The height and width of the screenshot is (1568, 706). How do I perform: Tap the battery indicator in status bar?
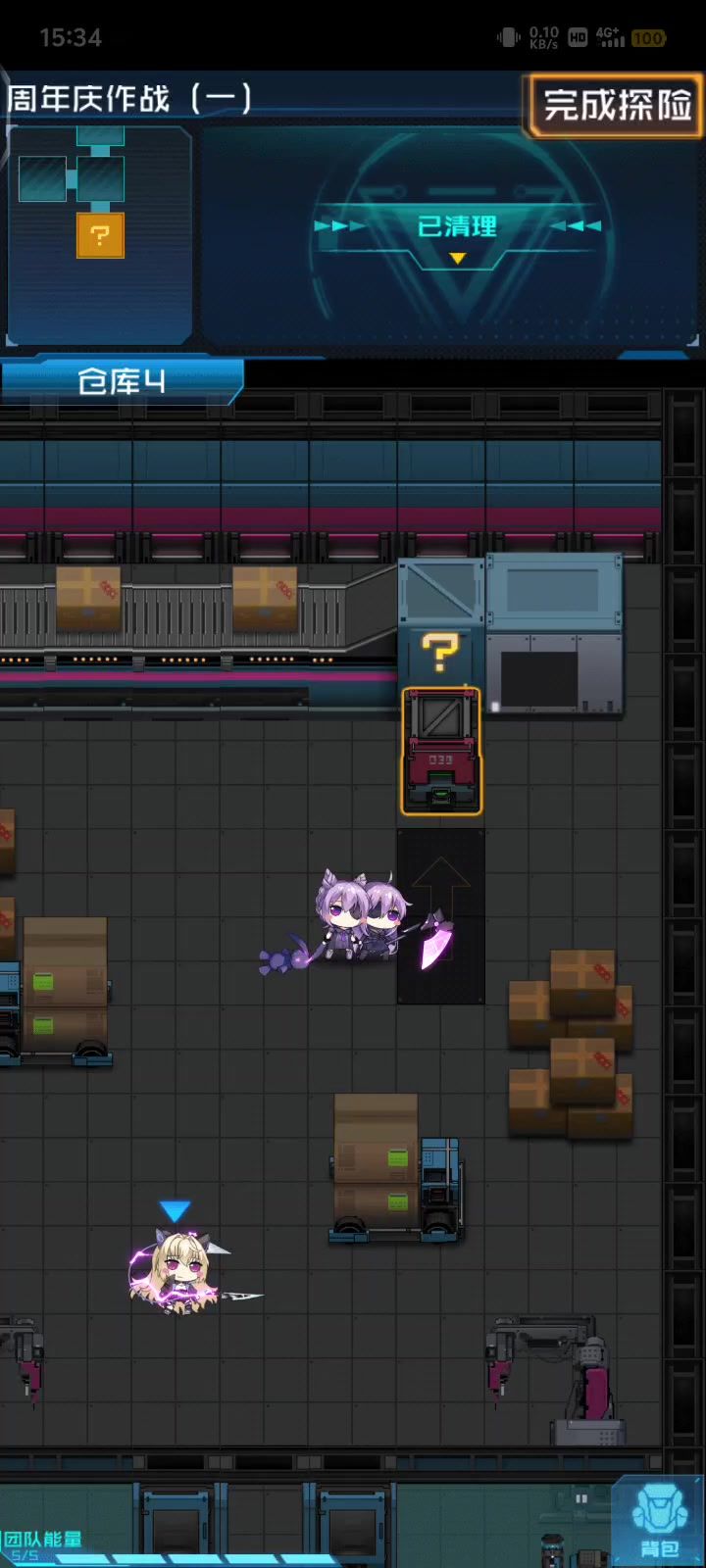(648, 38)
